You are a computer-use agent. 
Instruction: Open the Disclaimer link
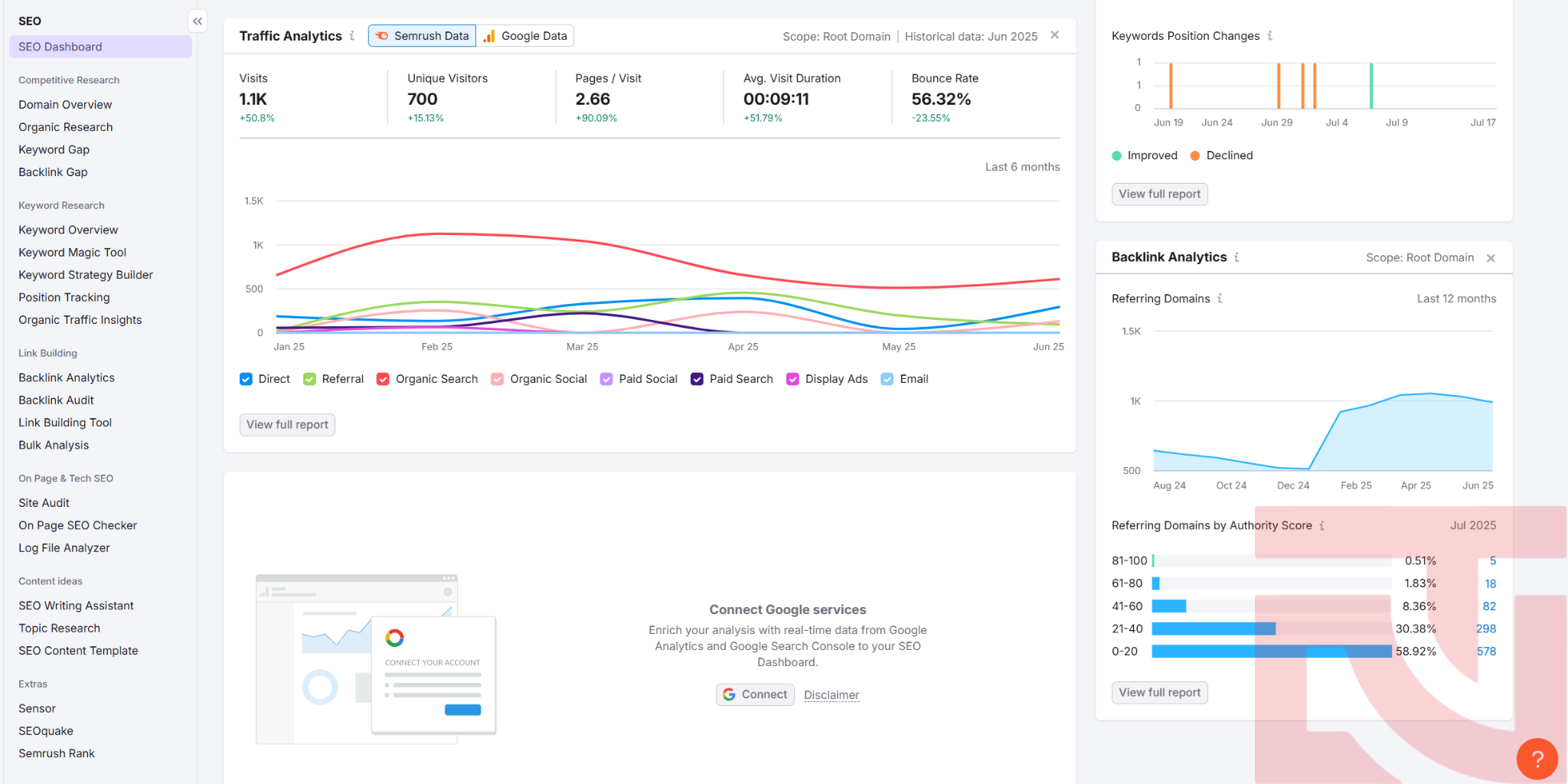[x=831, y=695]
